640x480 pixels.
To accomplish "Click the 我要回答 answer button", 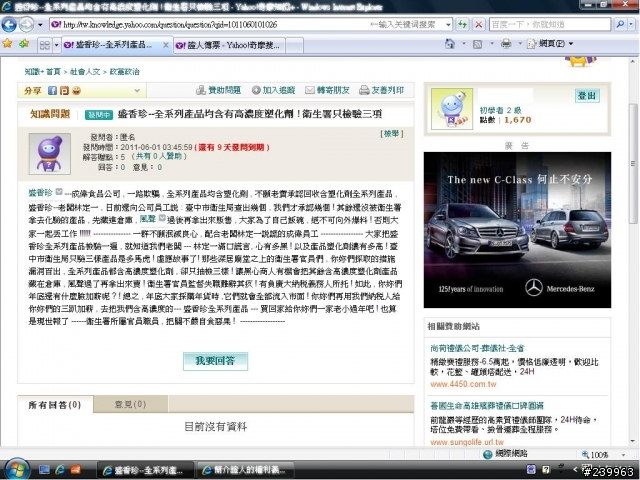I will point(215,361).
